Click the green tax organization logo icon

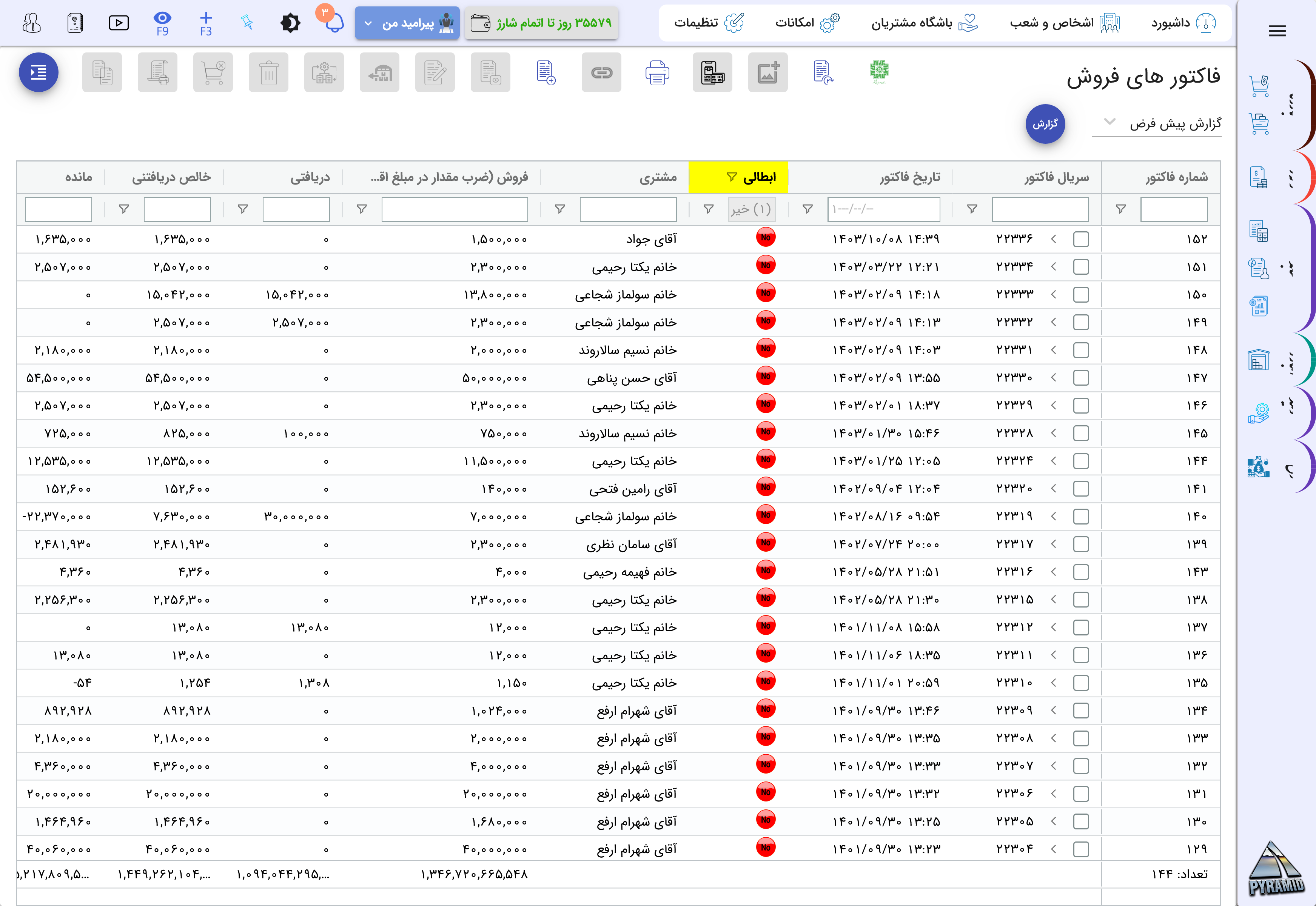click(x=879, y=73)
